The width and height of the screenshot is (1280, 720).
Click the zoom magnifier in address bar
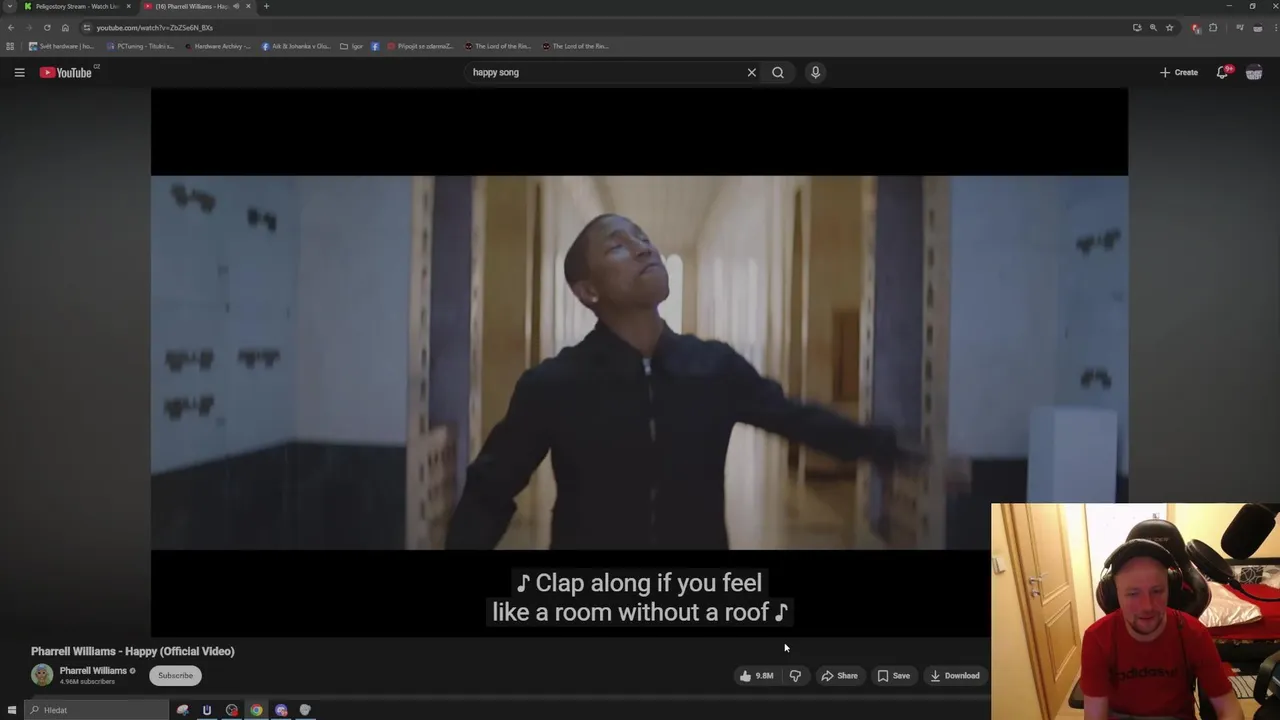pos(1153,28)
